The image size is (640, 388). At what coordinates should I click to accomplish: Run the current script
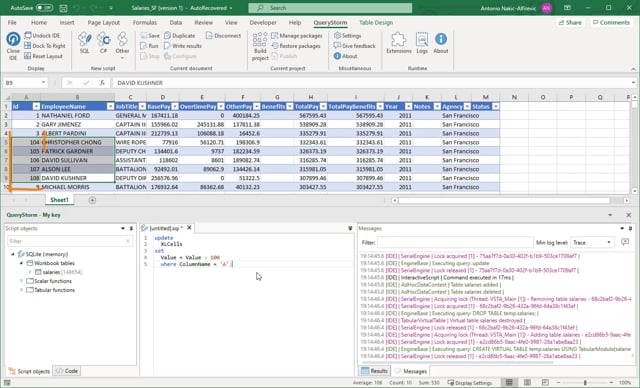[x=149, y=46]
